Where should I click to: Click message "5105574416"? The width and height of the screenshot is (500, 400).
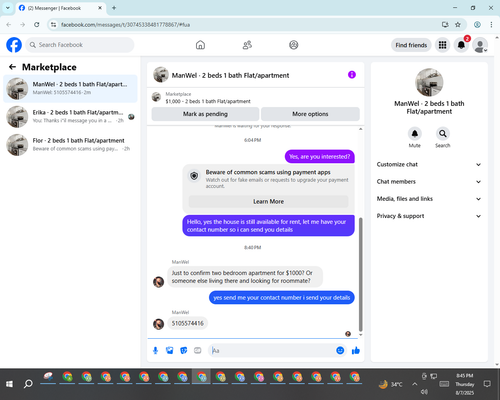(x=188, y=323)
